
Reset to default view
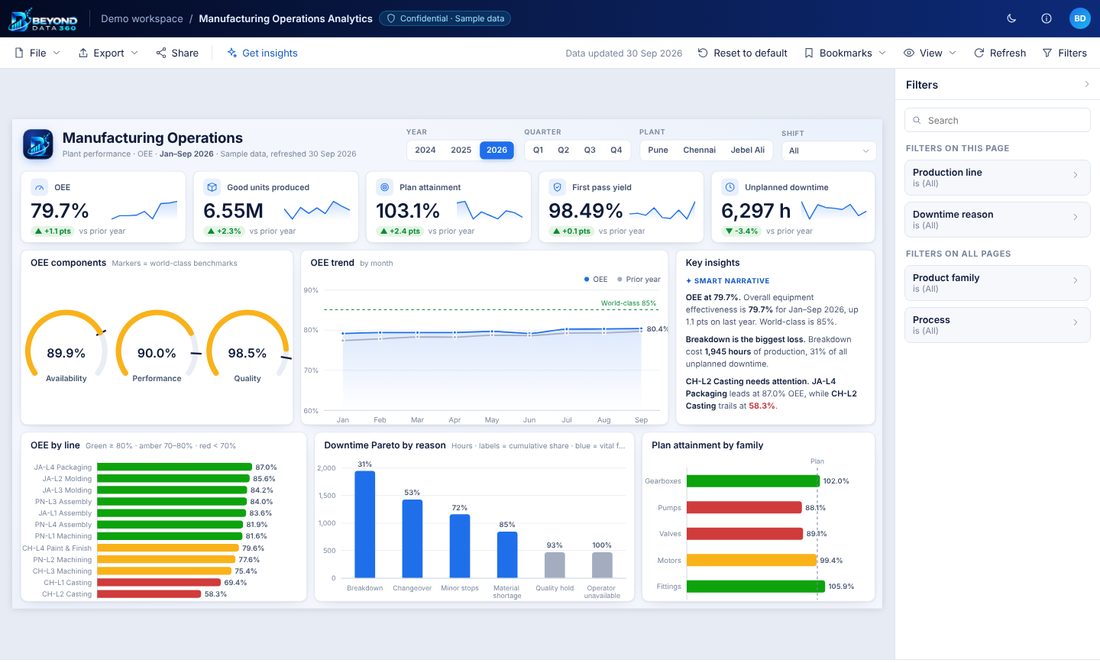(x=742, y=53)
